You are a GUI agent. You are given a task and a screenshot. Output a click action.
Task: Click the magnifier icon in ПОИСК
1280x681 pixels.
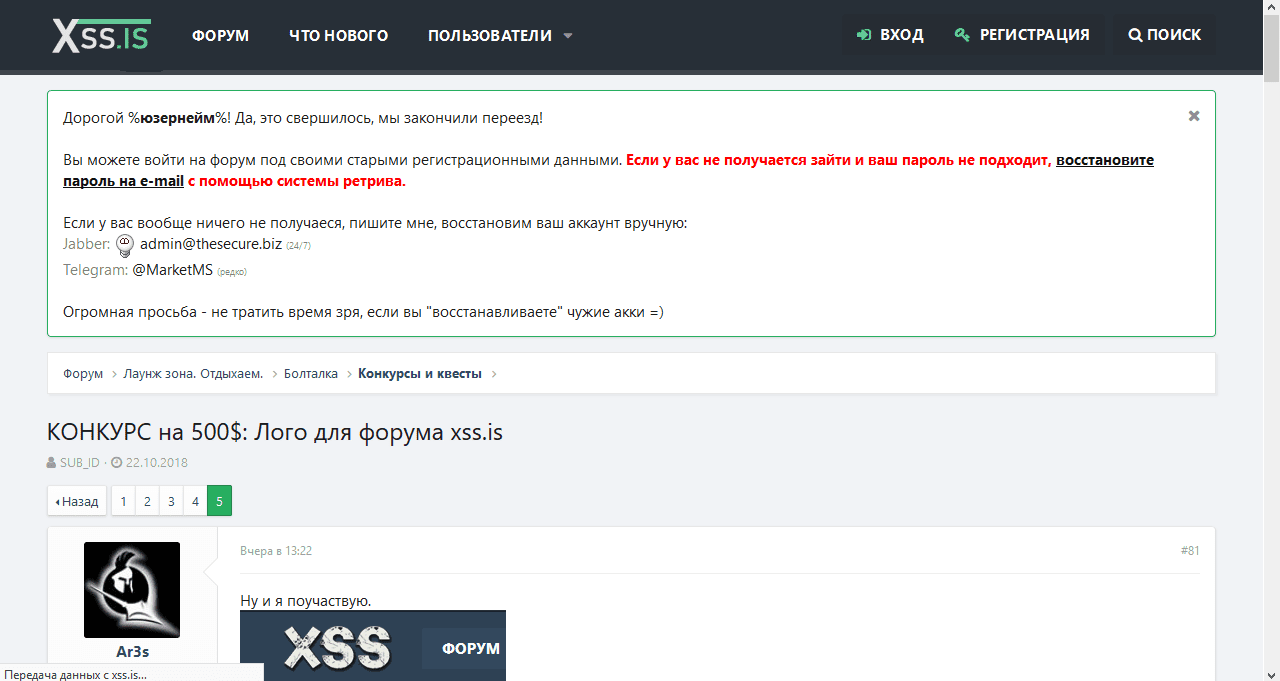[x=1135, y=34]
